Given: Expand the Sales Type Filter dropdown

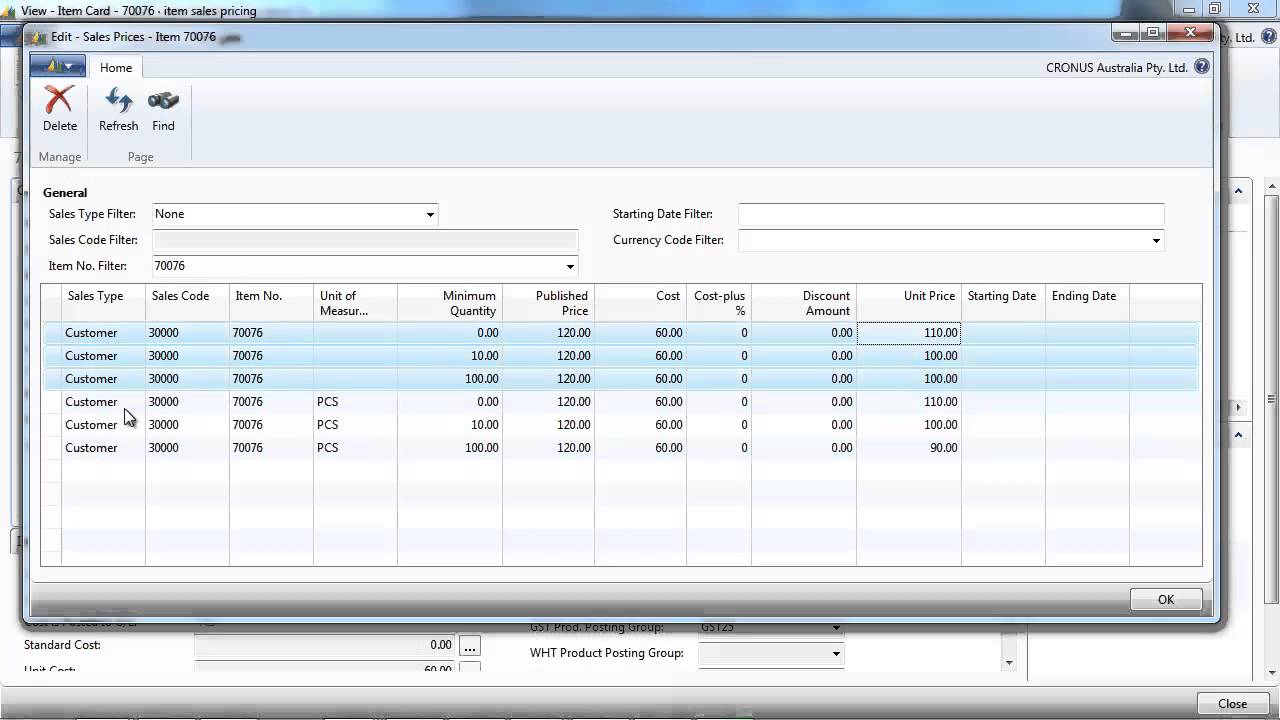Looking at the screenshot, I should click(x=430, y=214).
